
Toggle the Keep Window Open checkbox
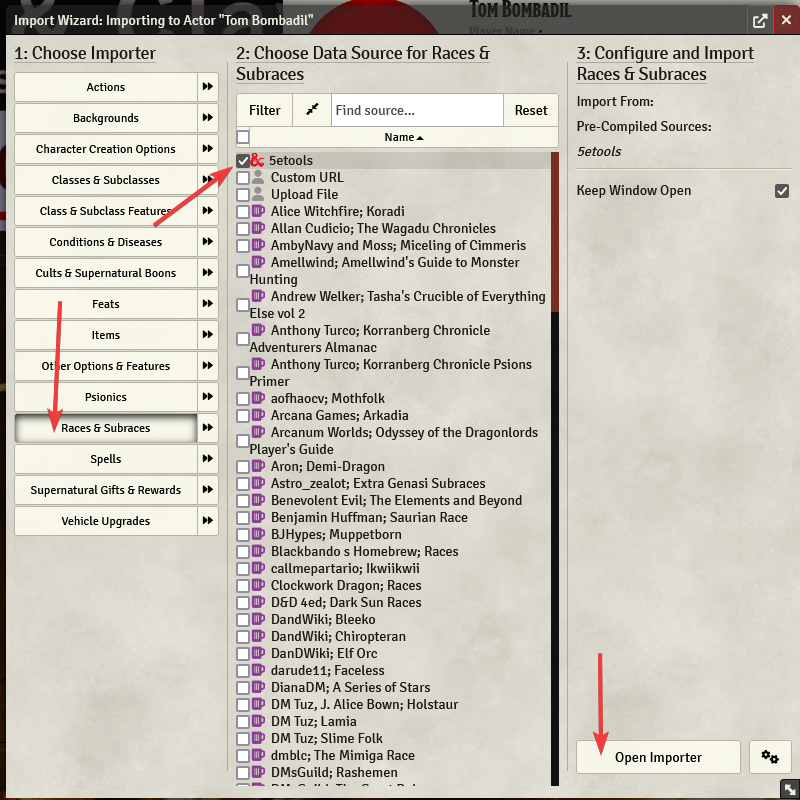click(x=782, y=191)
